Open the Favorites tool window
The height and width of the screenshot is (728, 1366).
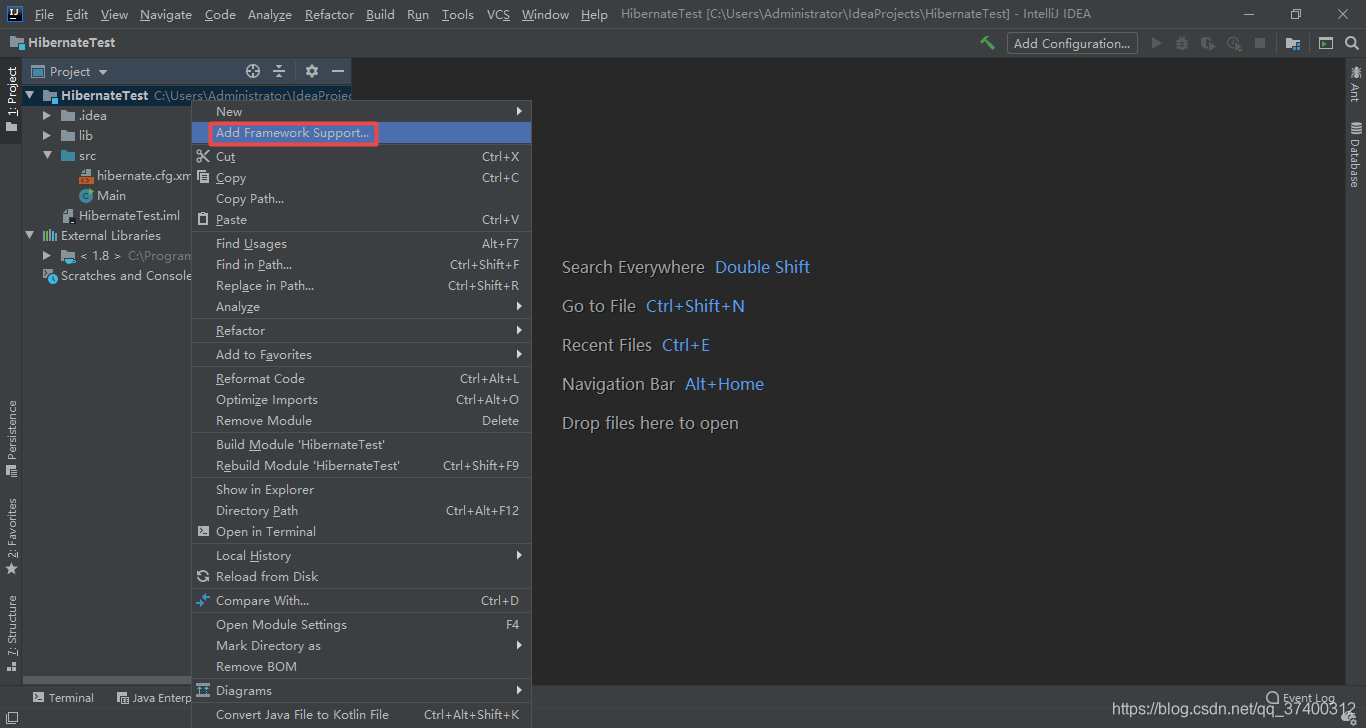point(11,536)
